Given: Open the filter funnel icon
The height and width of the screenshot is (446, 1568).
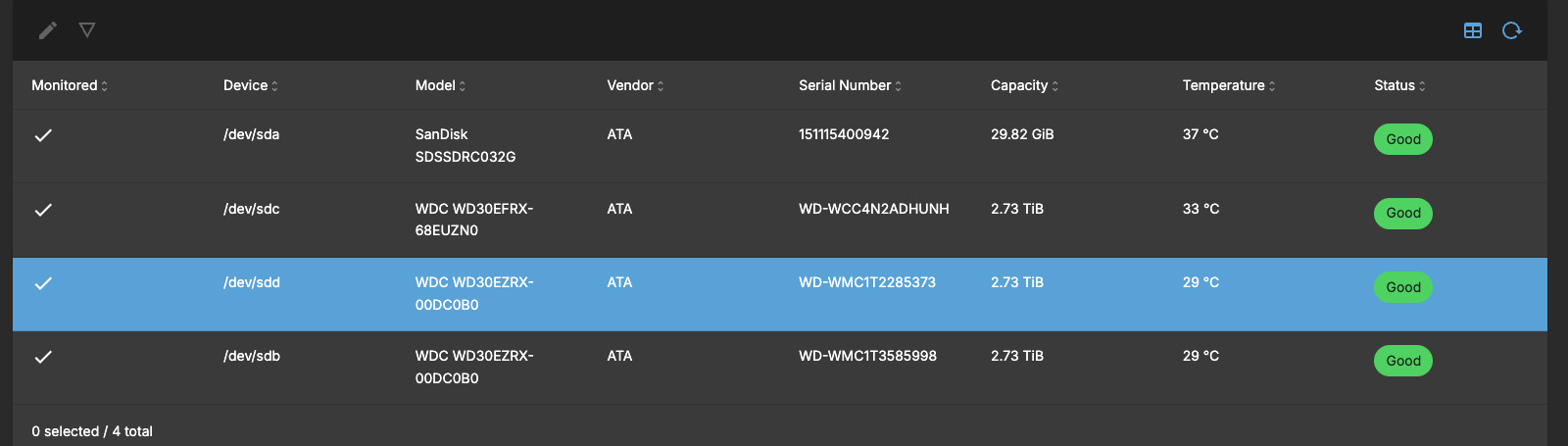Looking at the screenshot, I should click(x=87, y=30).
